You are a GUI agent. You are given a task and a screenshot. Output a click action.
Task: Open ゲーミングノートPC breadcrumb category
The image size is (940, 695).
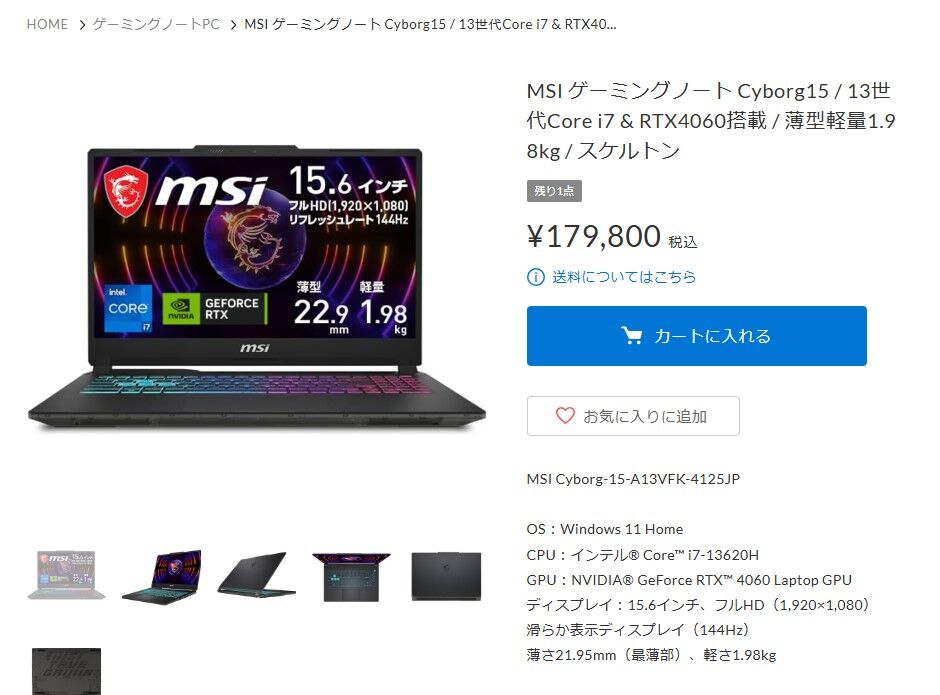click(156, 25)
